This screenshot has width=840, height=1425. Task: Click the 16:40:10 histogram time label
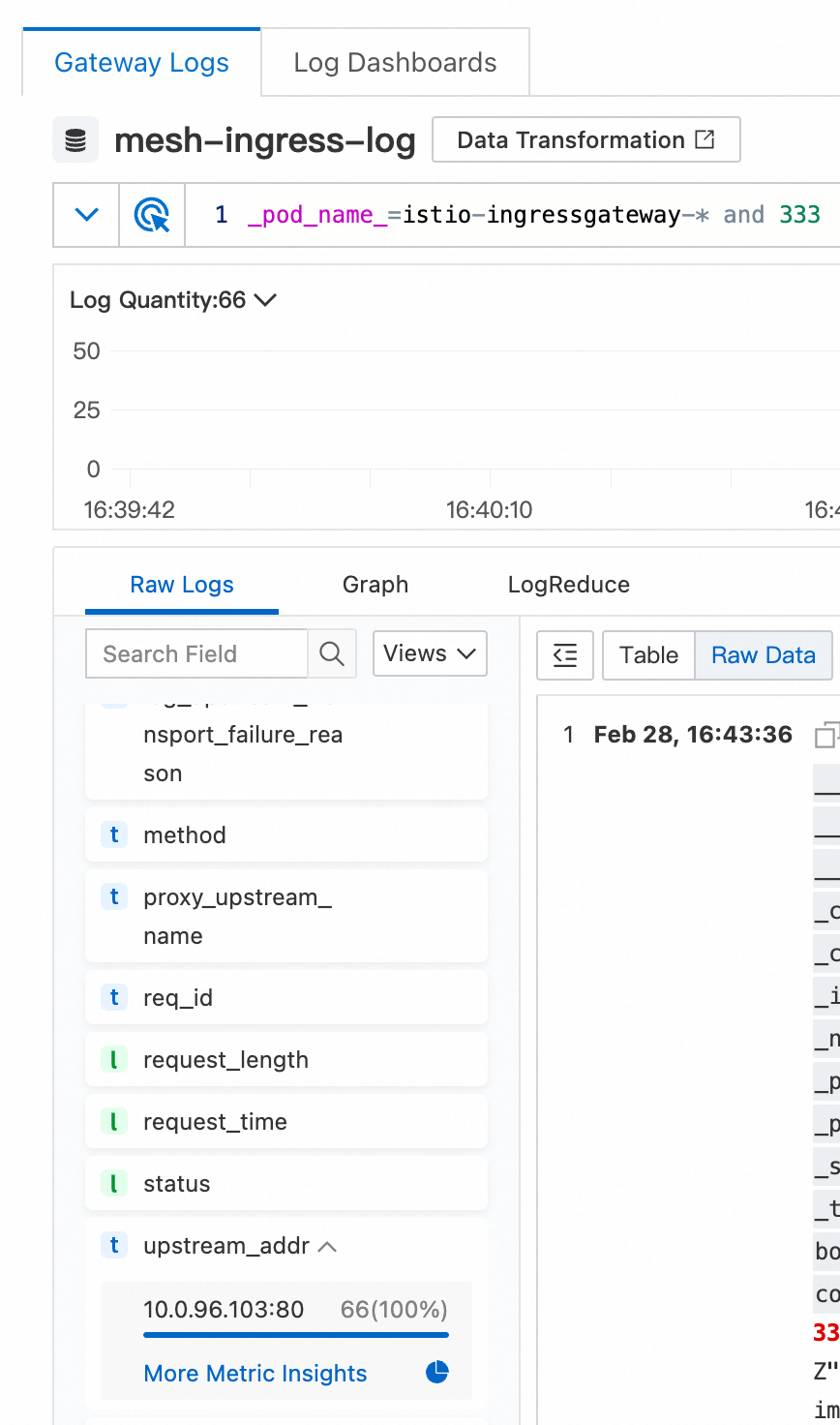click(x=489, y=510)
